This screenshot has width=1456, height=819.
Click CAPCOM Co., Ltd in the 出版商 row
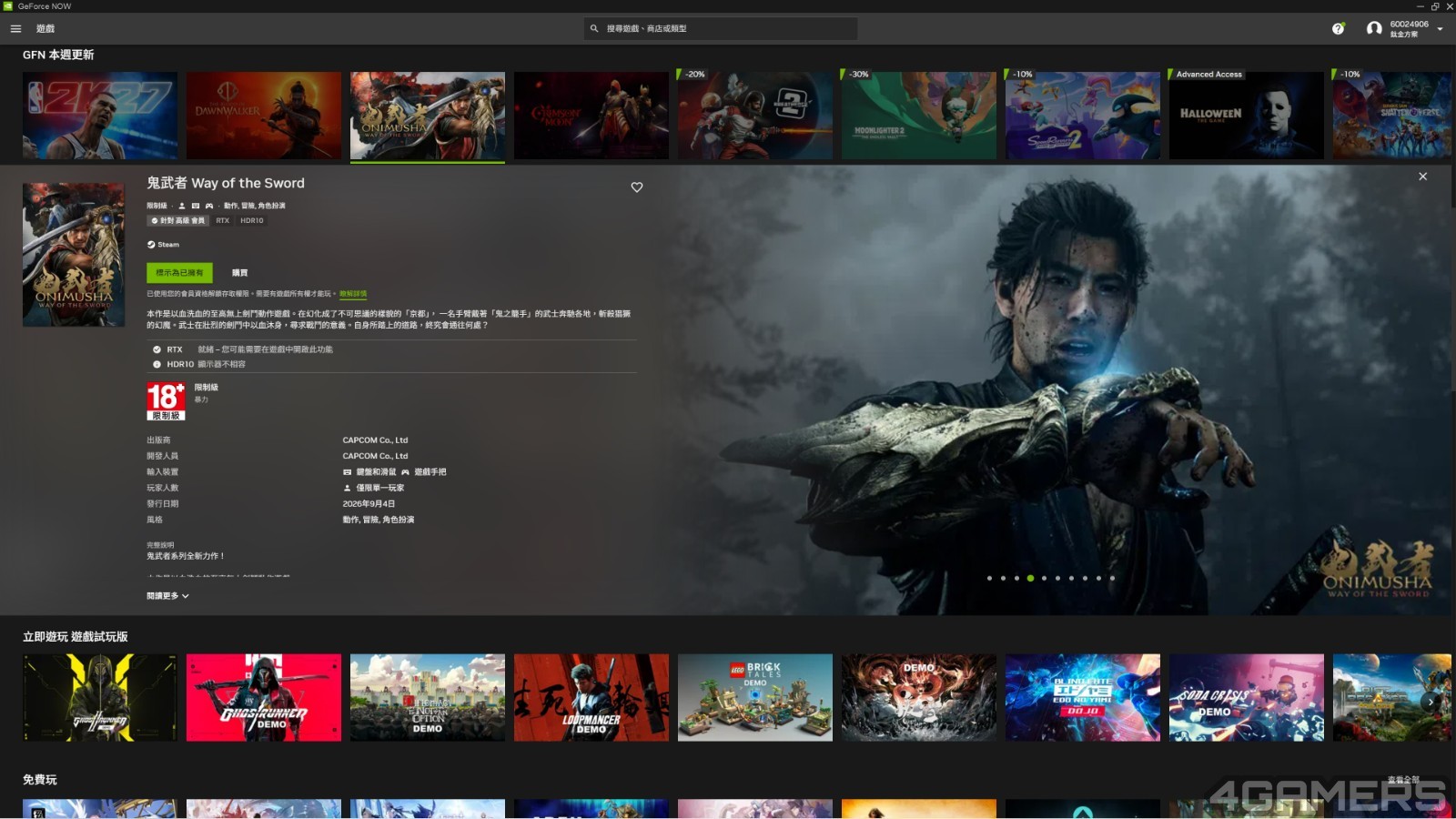point(375,440)
